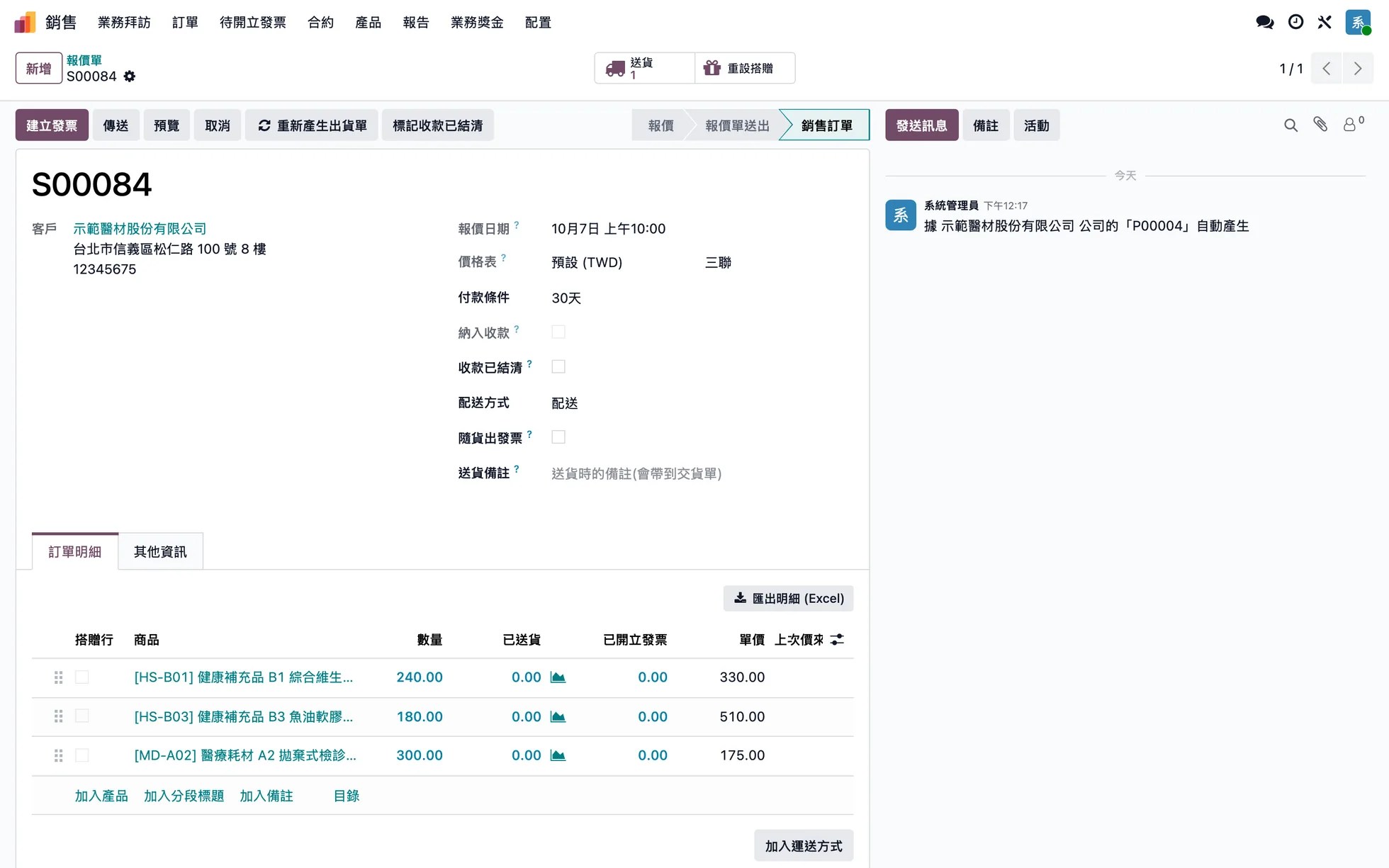Attach a file with the paperclip icon
This screenshot has height=868, width=1389.
(x=1320, y=125)
